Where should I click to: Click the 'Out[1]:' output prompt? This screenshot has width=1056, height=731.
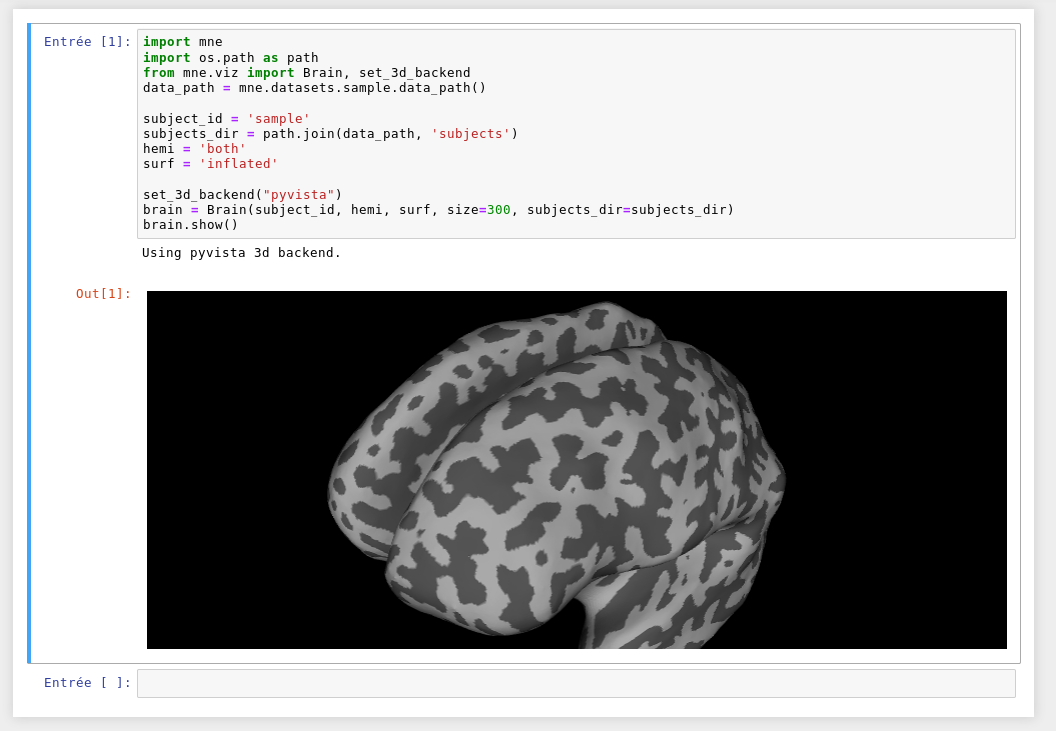click(103, 294)
